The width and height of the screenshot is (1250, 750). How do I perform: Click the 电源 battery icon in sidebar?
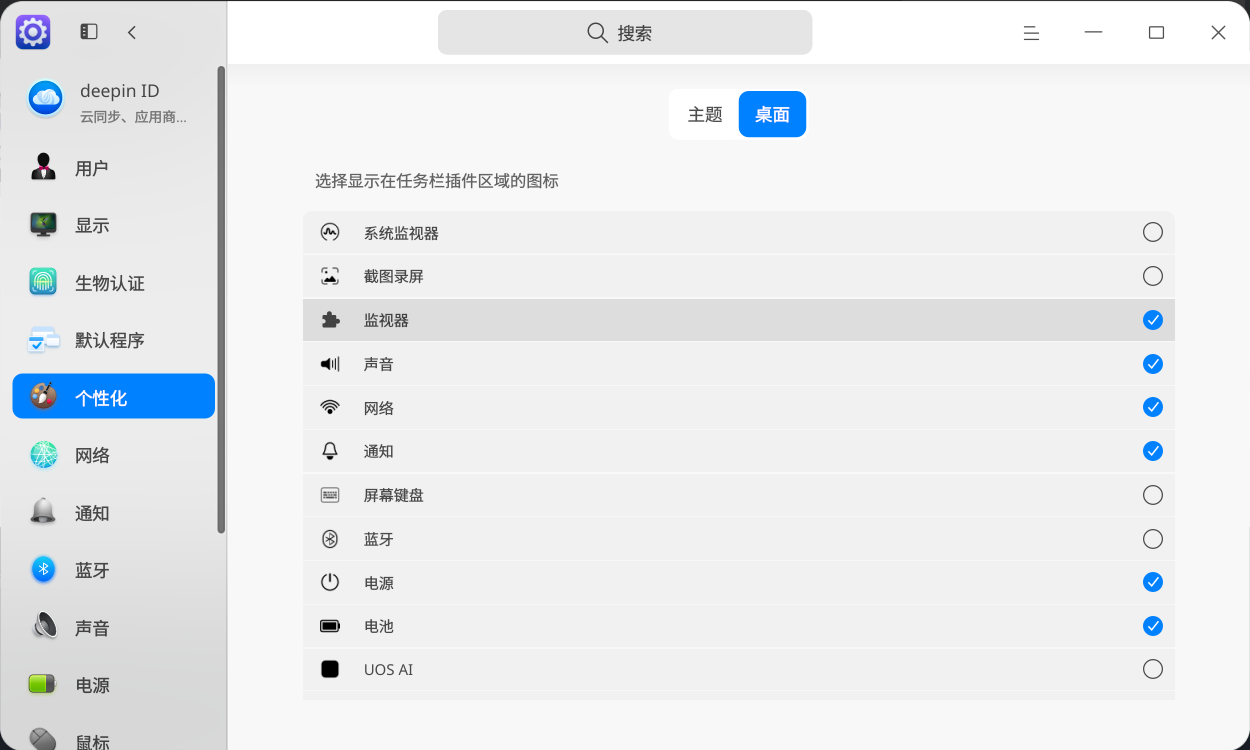click(43, 685)
